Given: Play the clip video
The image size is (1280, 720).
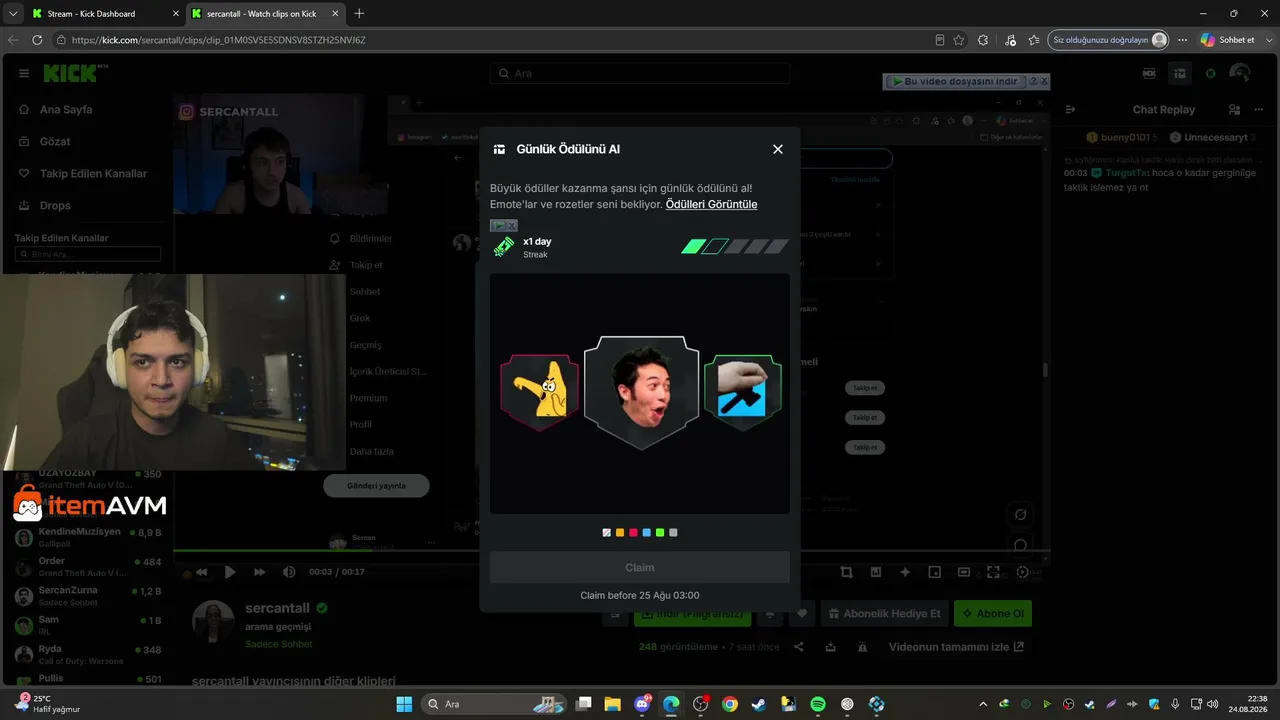Looking at the screenshot, I should point(230,572).
